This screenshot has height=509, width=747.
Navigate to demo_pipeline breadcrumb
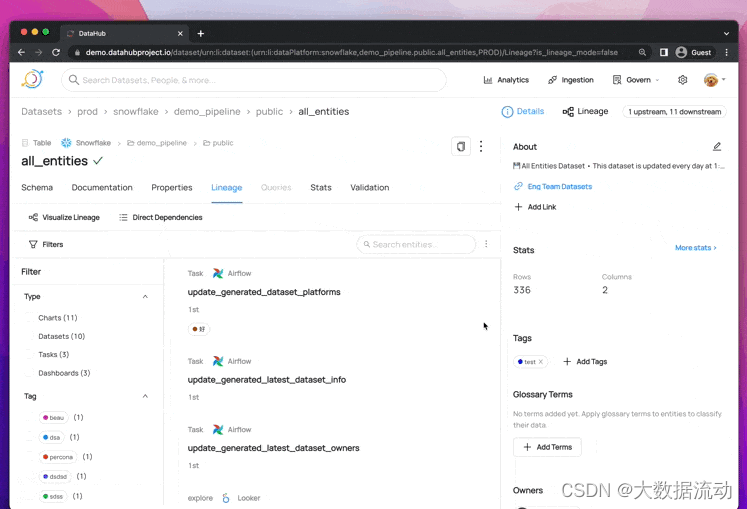[x=207, y=112]
